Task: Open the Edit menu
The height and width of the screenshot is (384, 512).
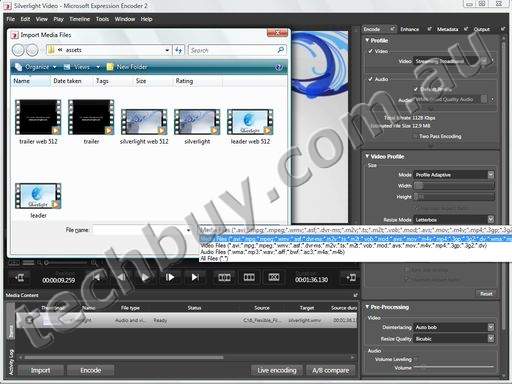Action: point(25,19)
